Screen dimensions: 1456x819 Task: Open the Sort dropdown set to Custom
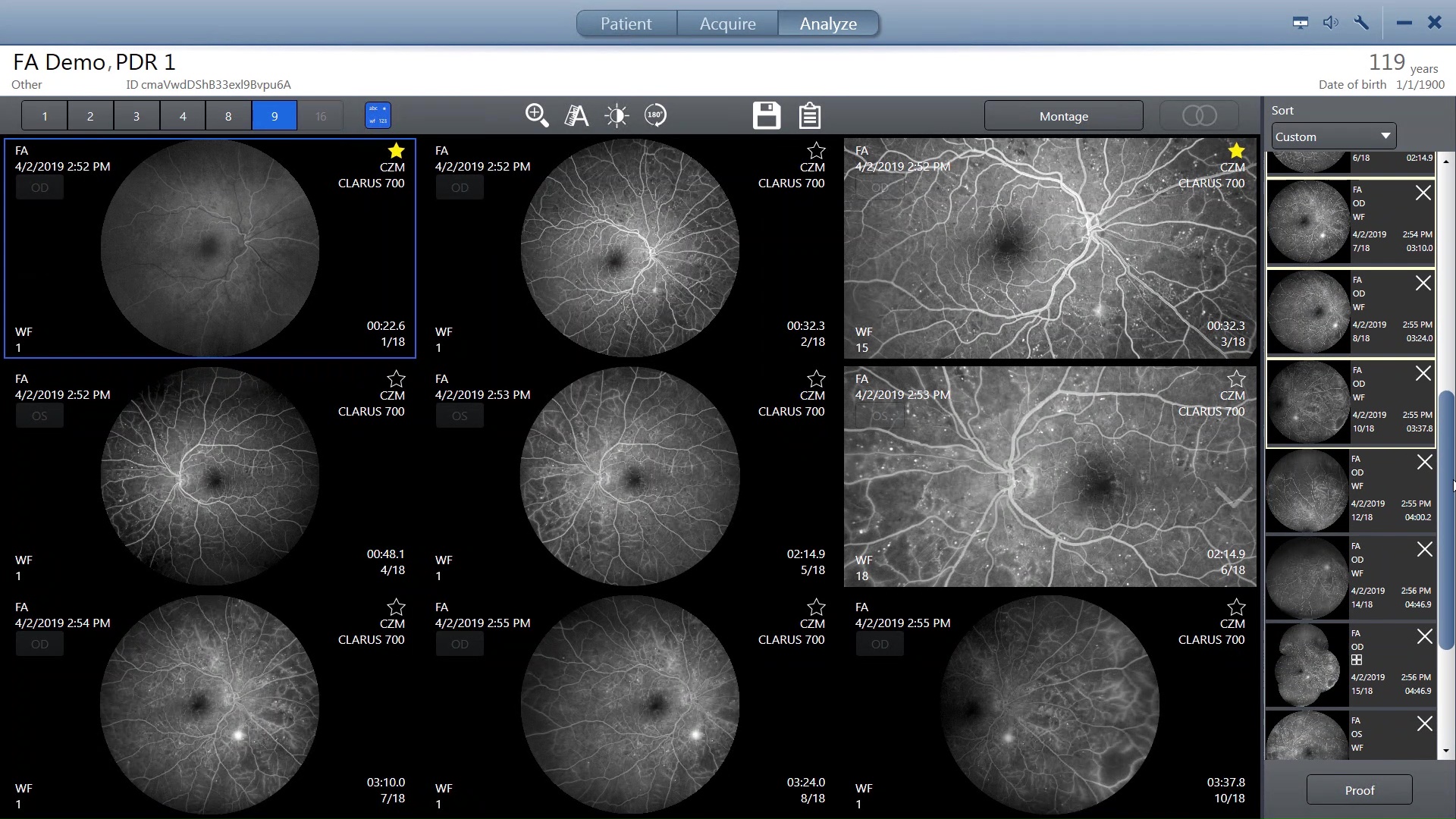click(1332, 136)
